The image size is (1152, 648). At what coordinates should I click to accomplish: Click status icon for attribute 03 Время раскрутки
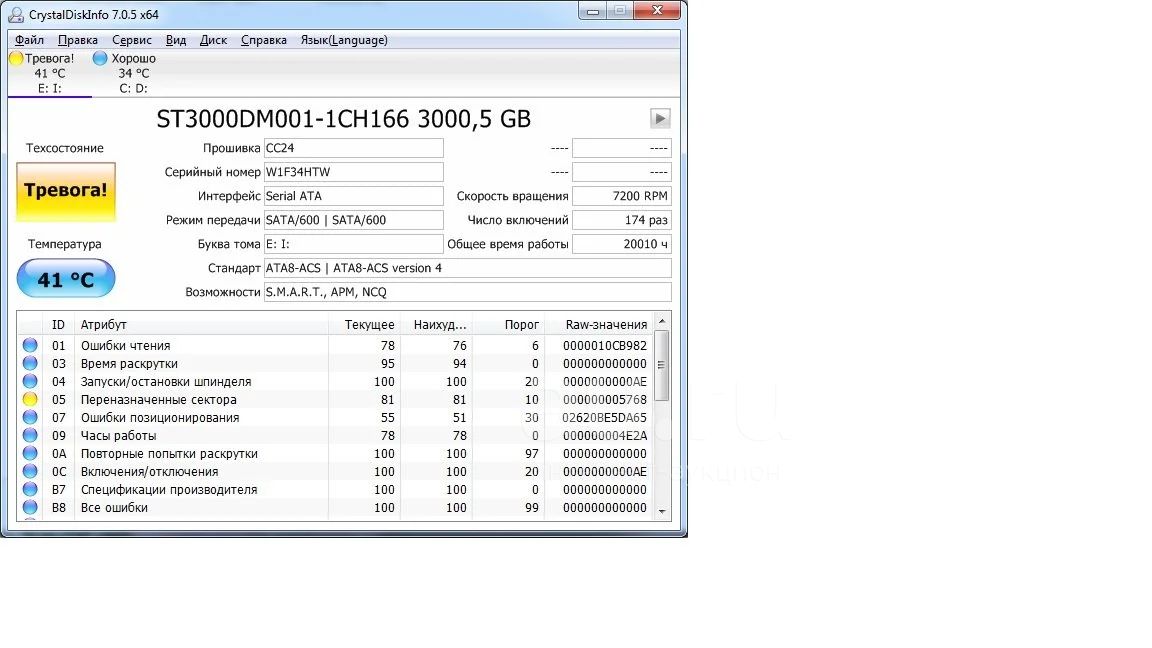pyautogui.click(x=29, y=363)
